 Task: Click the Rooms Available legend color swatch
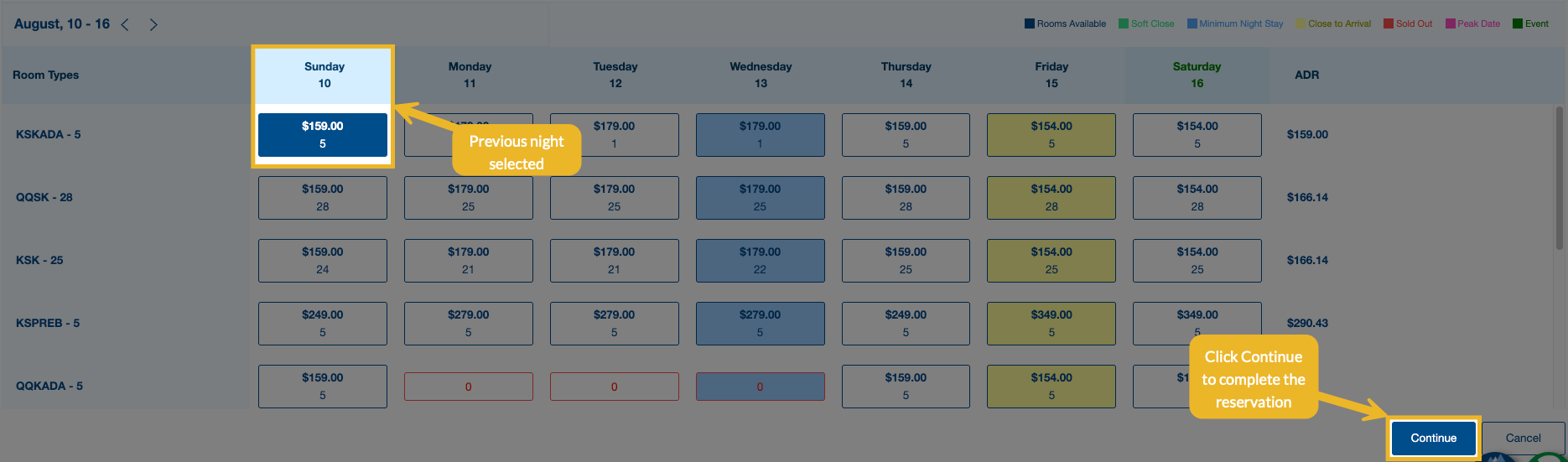click(1029, 23)
